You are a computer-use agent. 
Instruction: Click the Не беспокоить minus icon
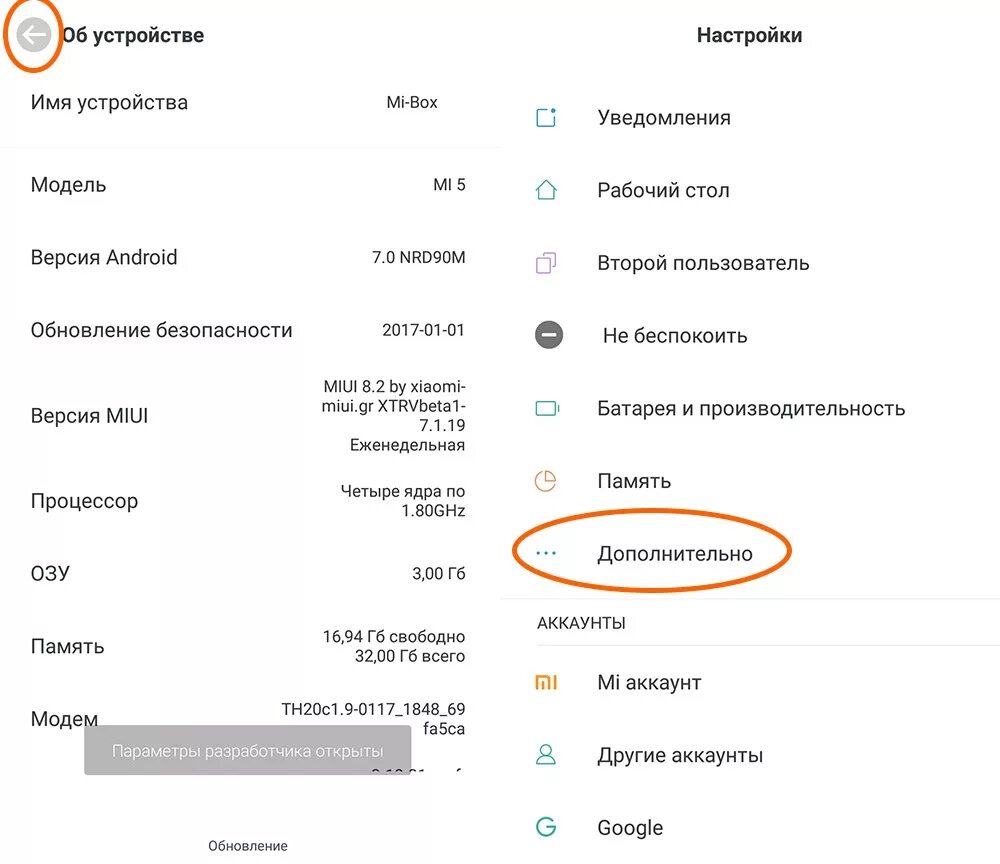click(x=549, y=336)
